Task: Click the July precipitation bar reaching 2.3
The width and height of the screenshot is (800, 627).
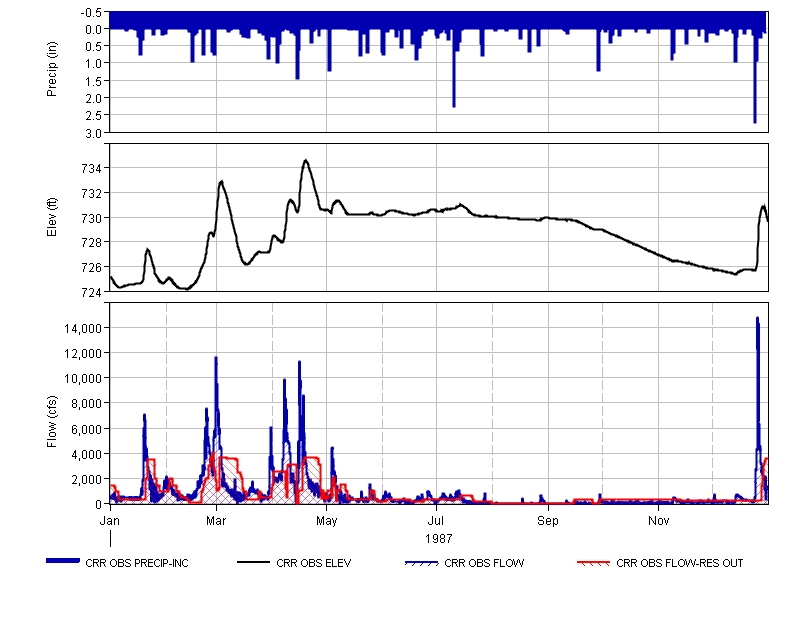Action: point(454,68)
